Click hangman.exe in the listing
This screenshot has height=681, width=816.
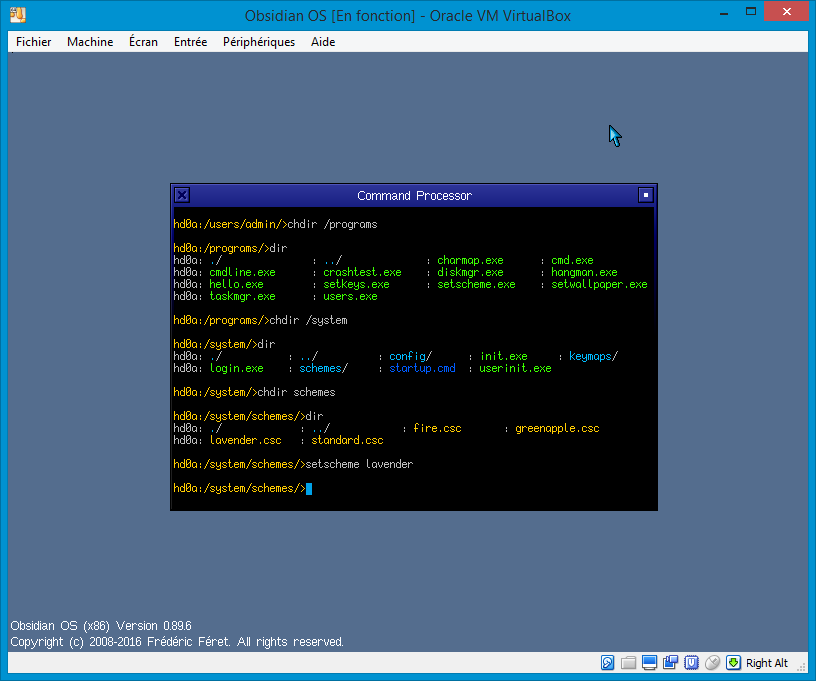pyautogui.click(x=584, y=272)
